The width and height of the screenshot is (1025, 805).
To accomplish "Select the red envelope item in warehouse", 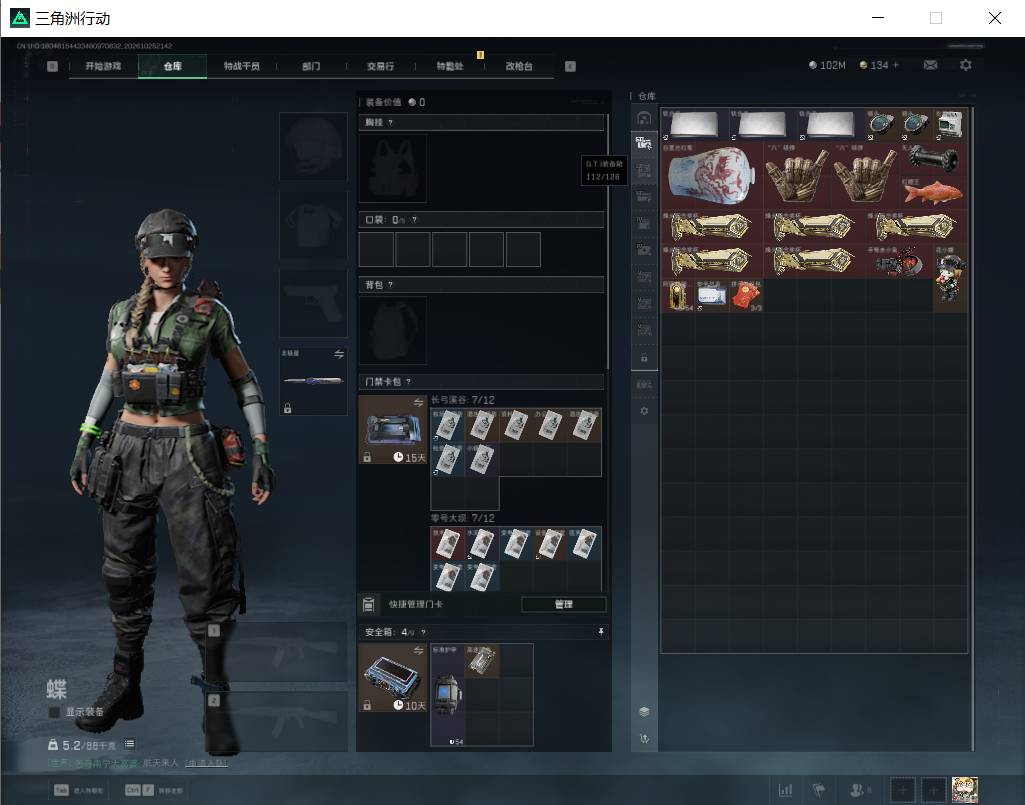I will tap(746, 296).
